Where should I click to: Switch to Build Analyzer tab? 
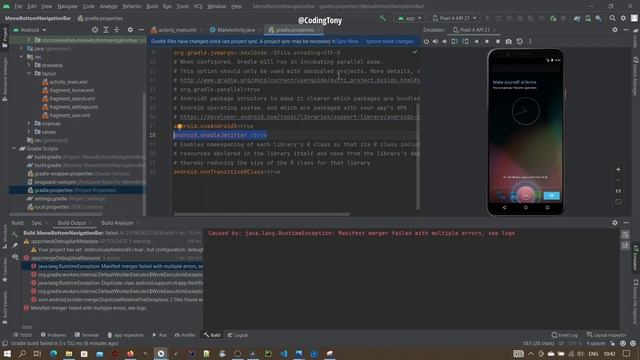pos(117,223)
